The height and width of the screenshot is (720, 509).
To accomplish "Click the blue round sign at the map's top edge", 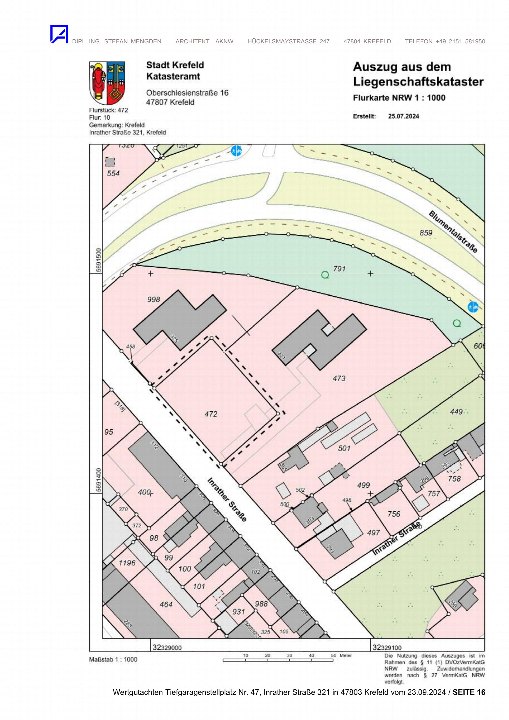I will 236,151.
